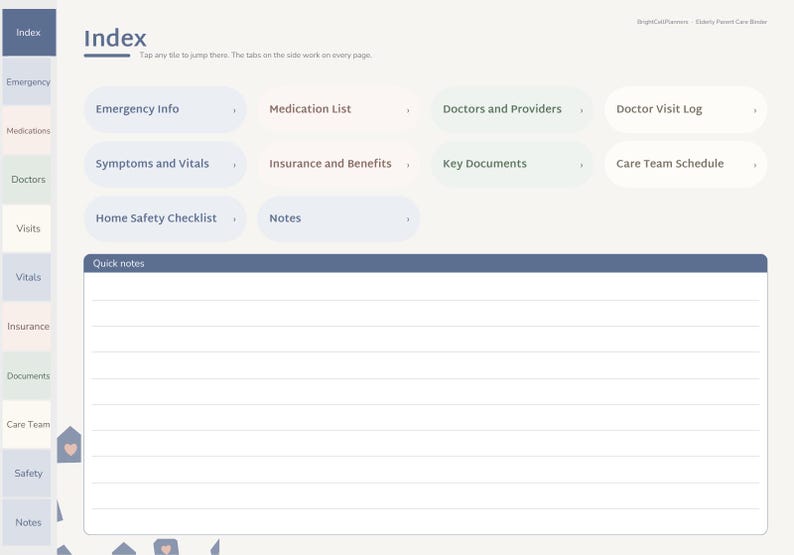Select the Doctors side tab
The image size is (794, 555).
tap(27, 179)
